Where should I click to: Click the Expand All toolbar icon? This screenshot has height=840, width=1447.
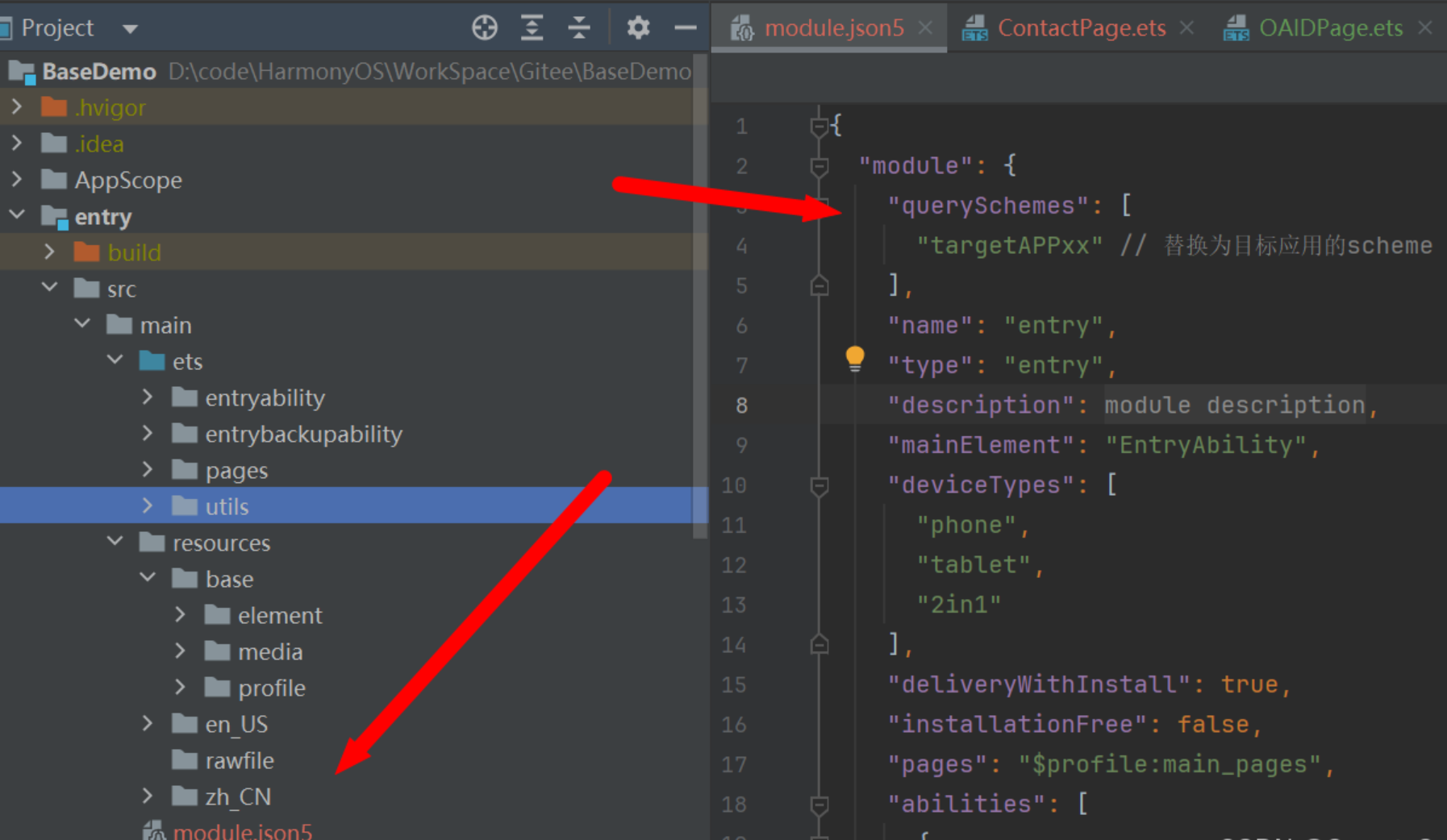(532, 28)
